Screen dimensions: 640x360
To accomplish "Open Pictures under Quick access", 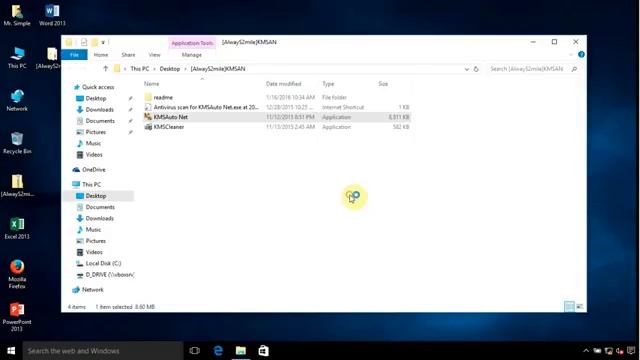I will [x=96, y=132].
